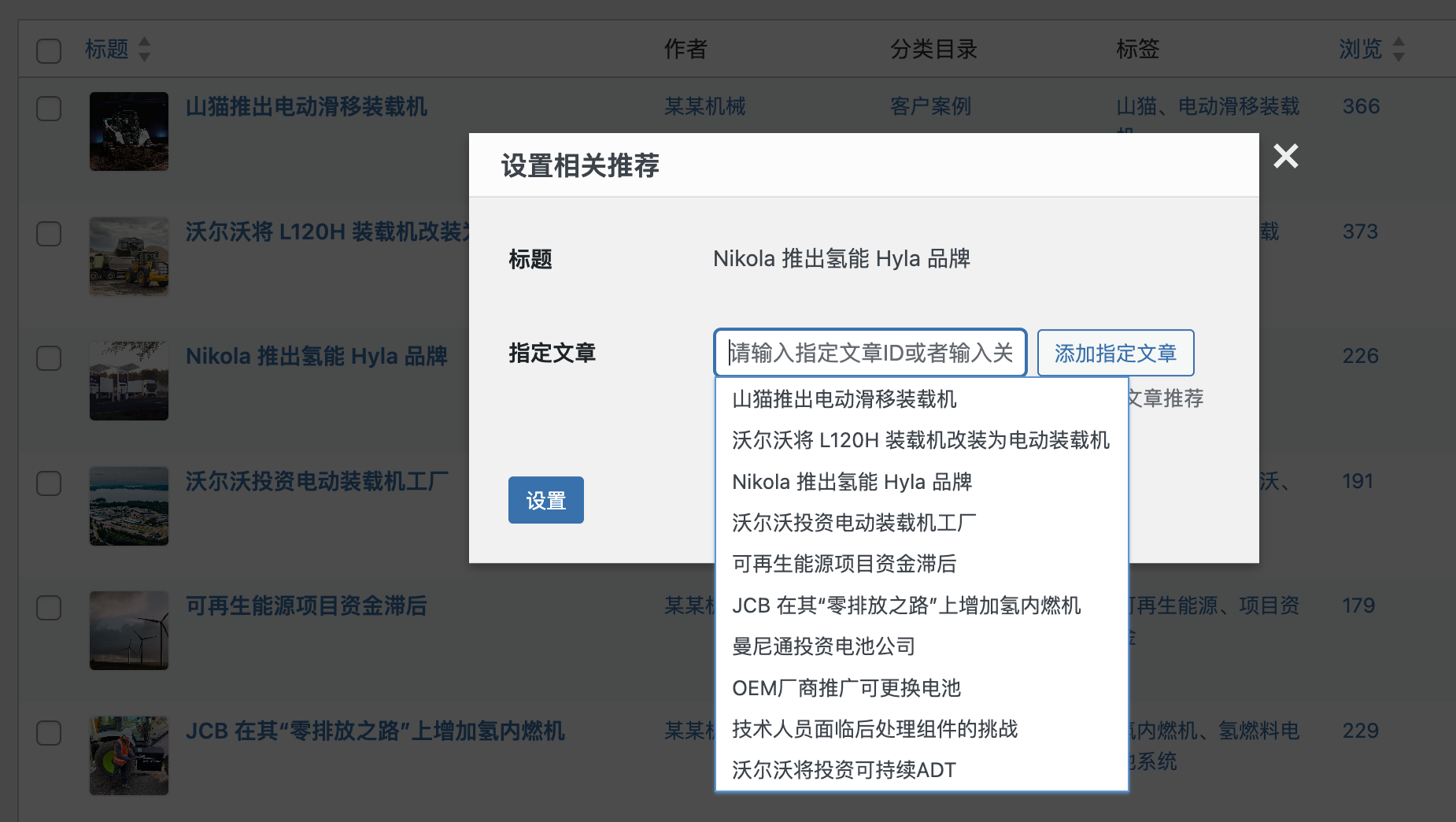The height and width of the screenshot is (822, 1456).
Task: Open thumbnail of 可再生能源项目资金滞后
Action: [x=129, y=631]
